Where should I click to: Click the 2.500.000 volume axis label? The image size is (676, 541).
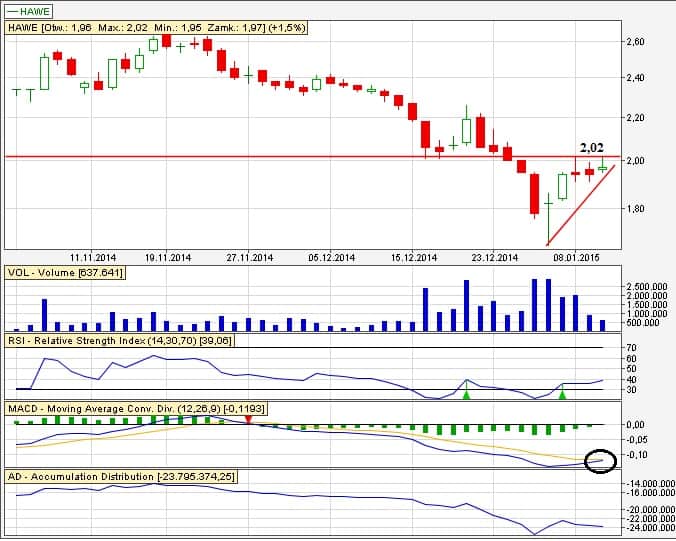click(x=647, y=287)
